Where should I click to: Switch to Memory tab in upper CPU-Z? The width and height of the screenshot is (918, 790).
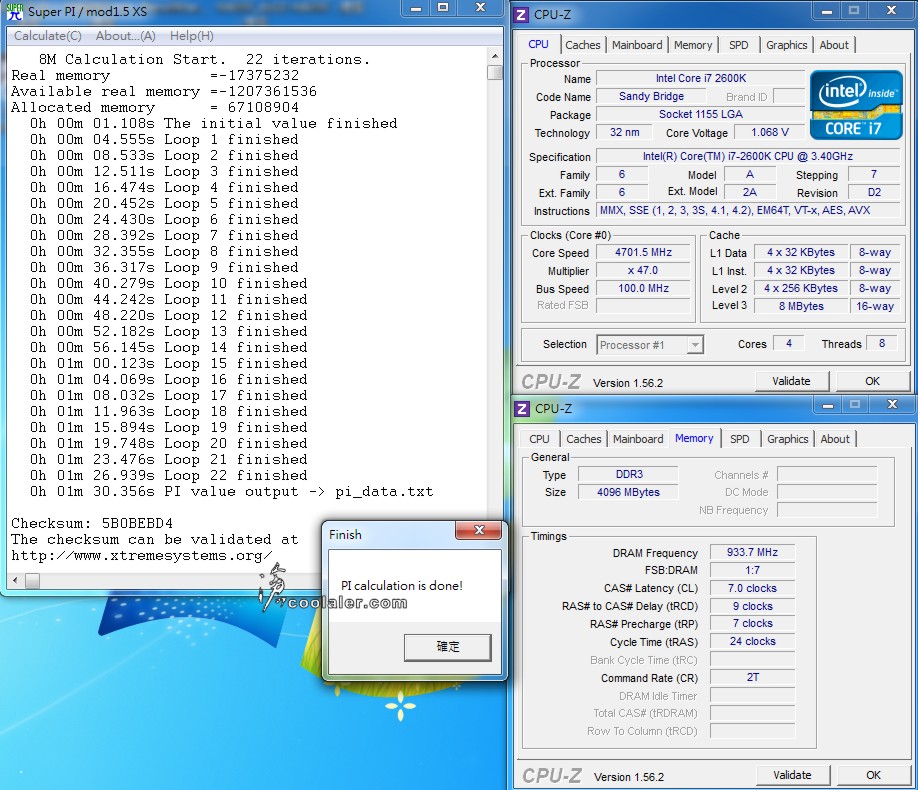click(x=693, y=45)
